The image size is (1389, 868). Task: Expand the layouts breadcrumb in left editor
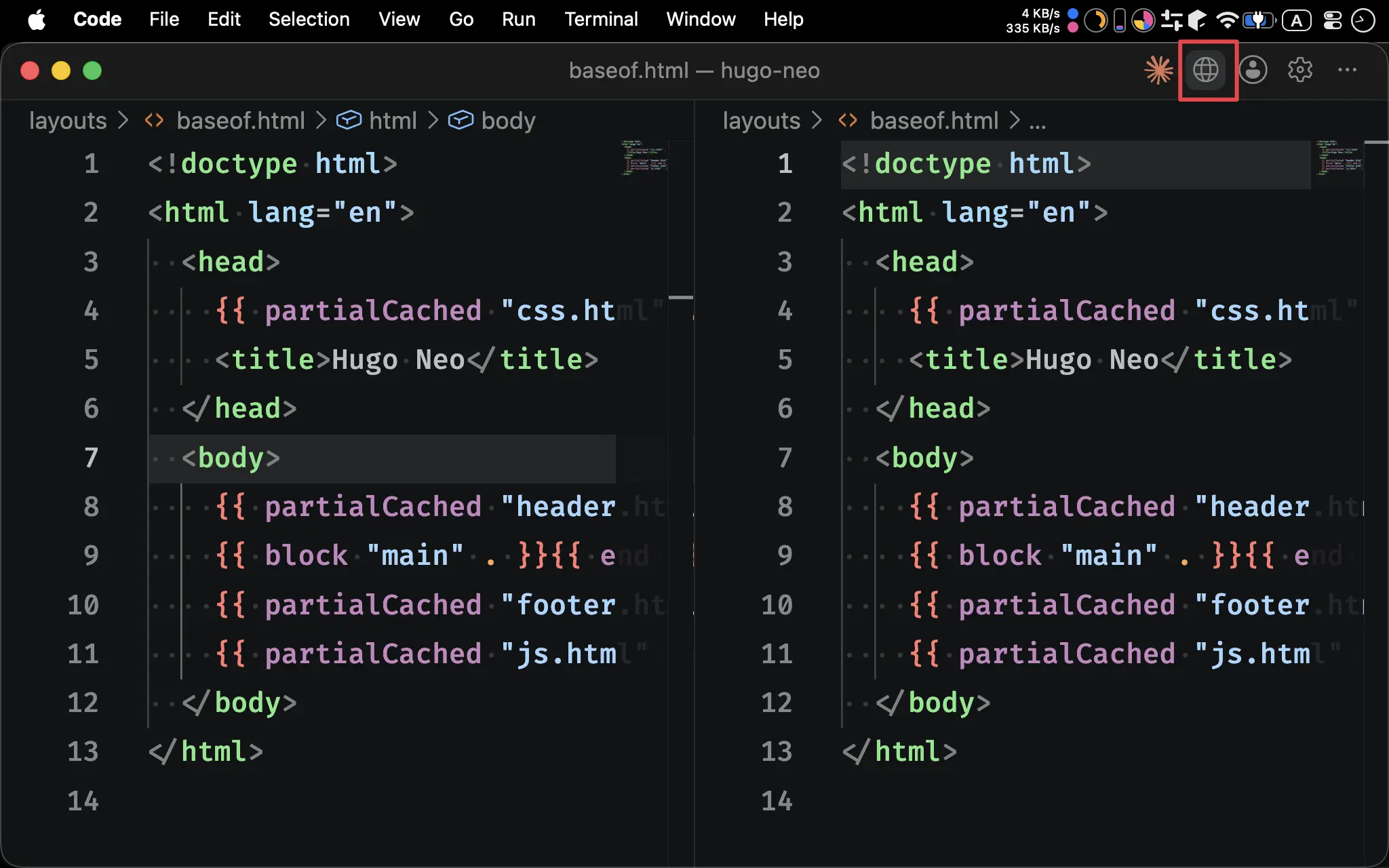tap(68, 120)
